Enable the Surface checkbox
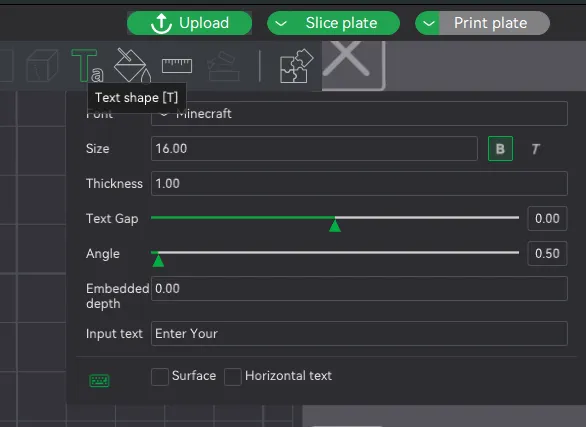586x427 pixels. point(160,376)
